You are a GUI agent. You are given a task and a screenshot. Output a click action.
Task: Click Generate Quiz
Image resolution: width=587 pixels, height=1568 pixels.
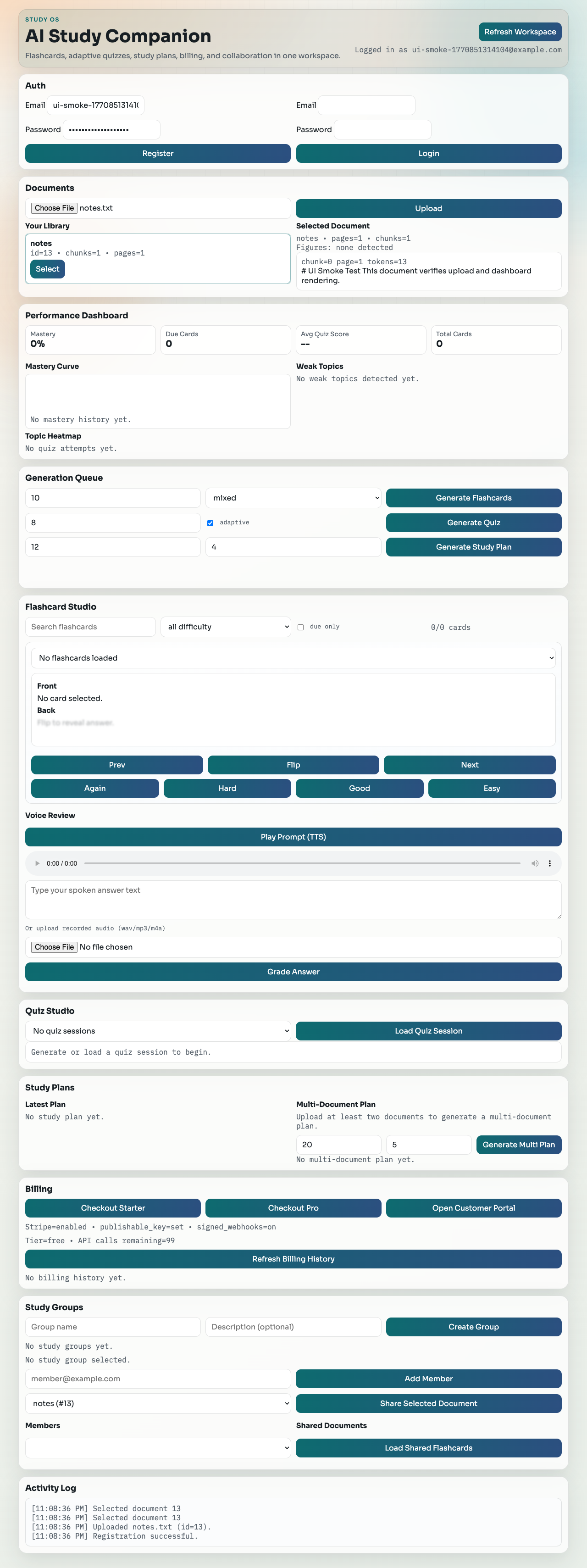[x=474, y=523]
